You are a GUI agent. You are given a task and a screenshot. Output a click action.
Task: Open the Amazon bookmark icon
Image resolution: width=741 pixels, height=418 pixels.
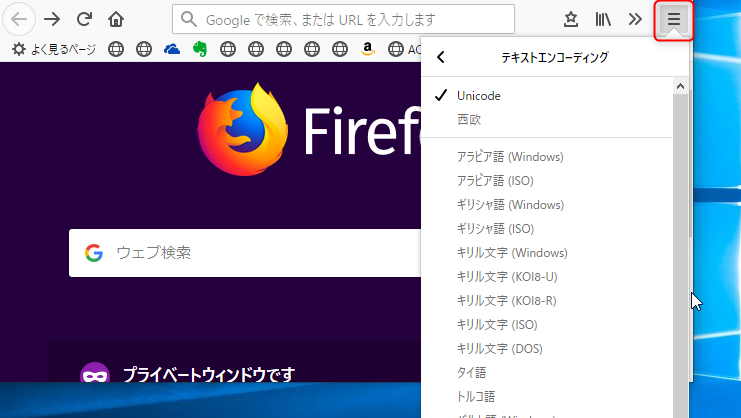[x=367, y=49]
